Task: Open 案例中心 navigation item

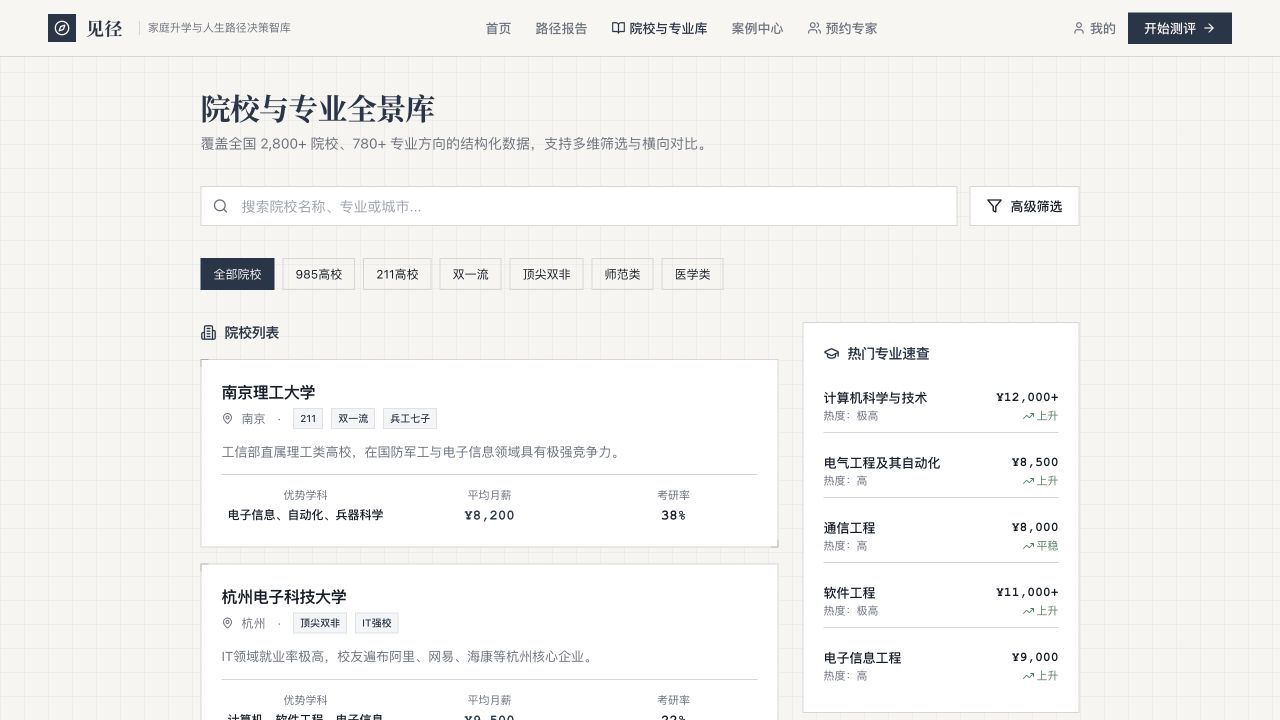Action: click(x=757, y=28)
